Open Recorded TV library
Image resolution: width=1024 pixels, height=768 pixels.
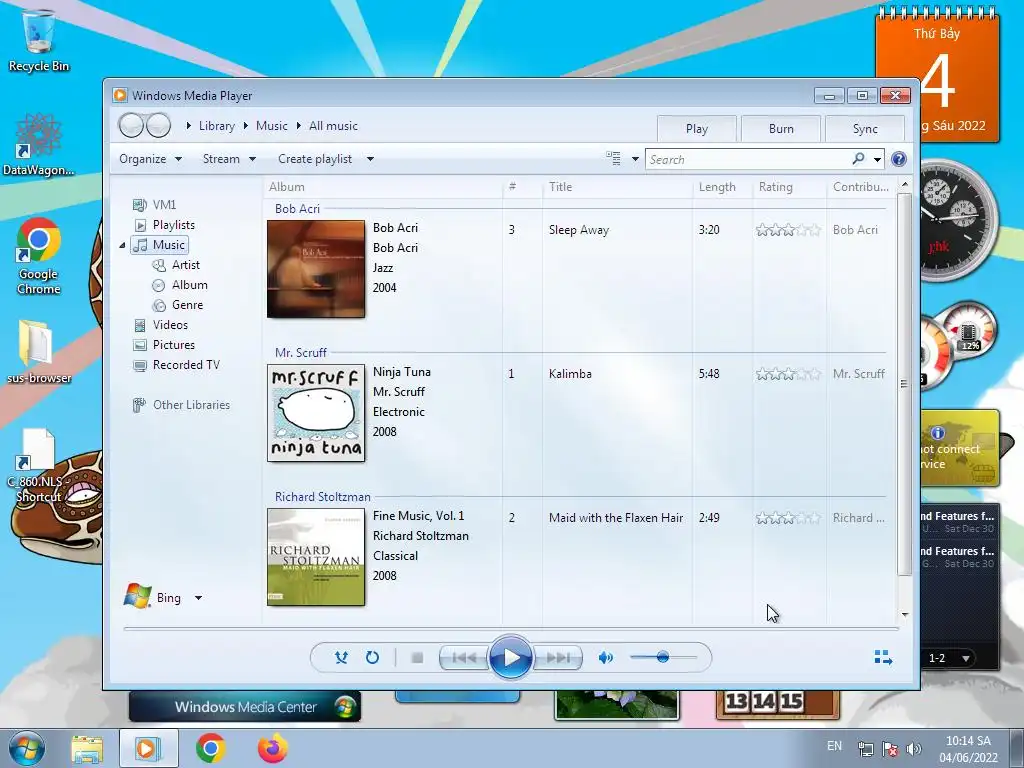coord(176,365)
